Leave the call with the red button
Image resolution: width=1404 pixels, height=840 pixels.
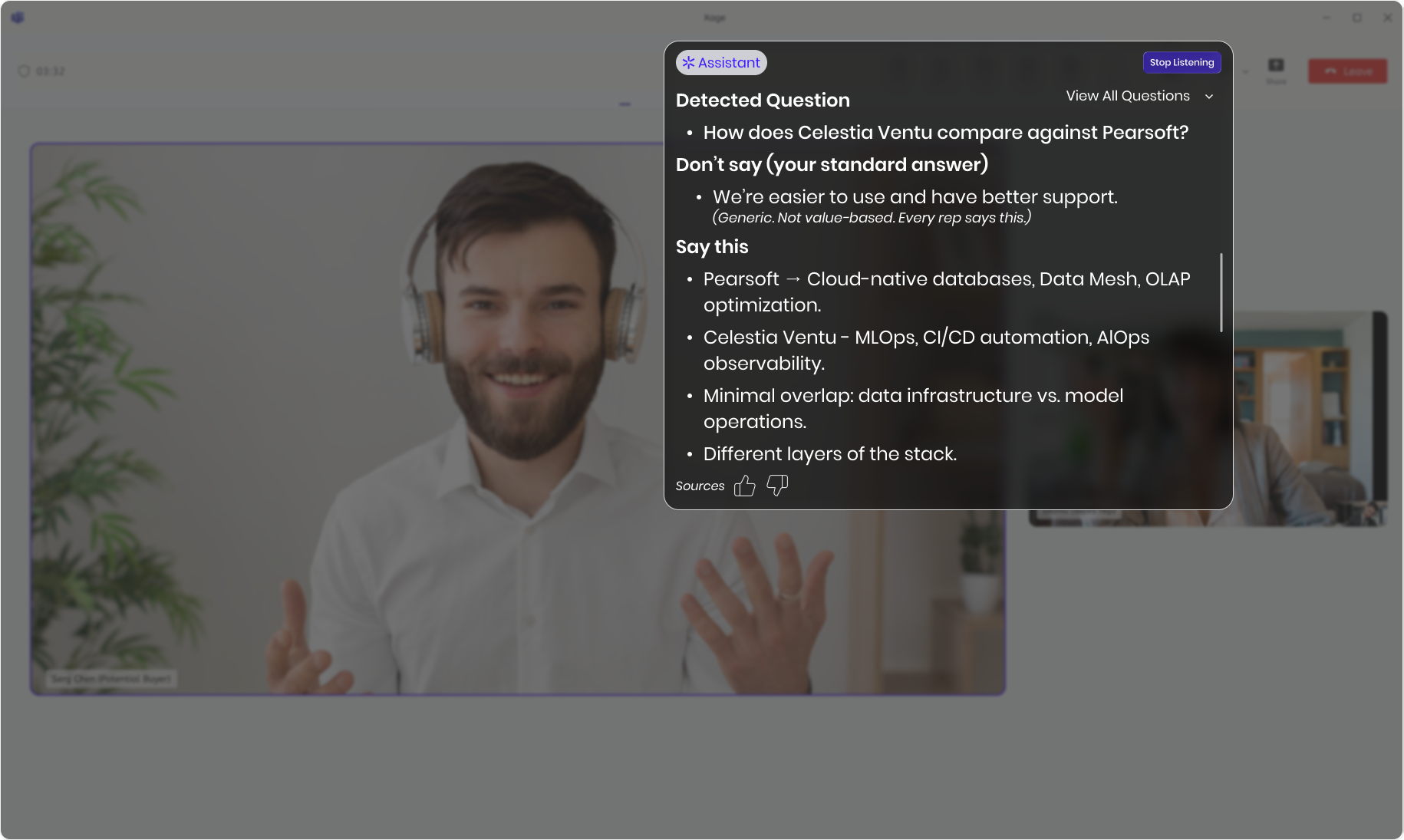pos(1347,71)
